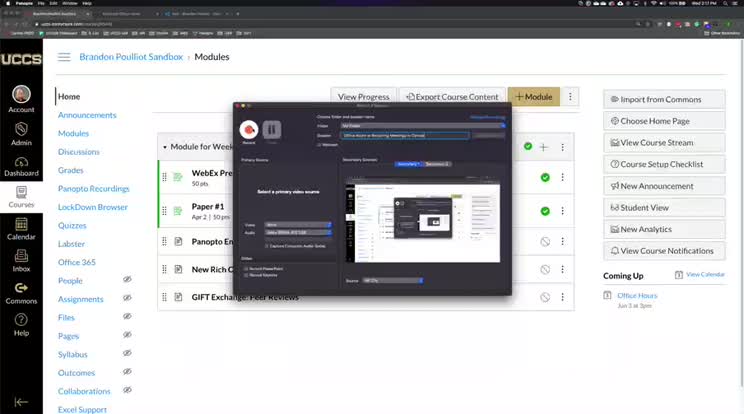Open options for the Paper #1 row

(x=563, y=211)
